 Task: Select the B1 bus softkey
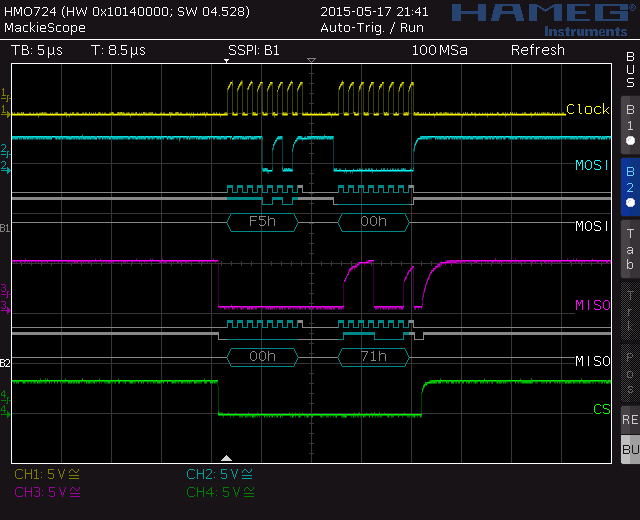(x=630, y=125)
